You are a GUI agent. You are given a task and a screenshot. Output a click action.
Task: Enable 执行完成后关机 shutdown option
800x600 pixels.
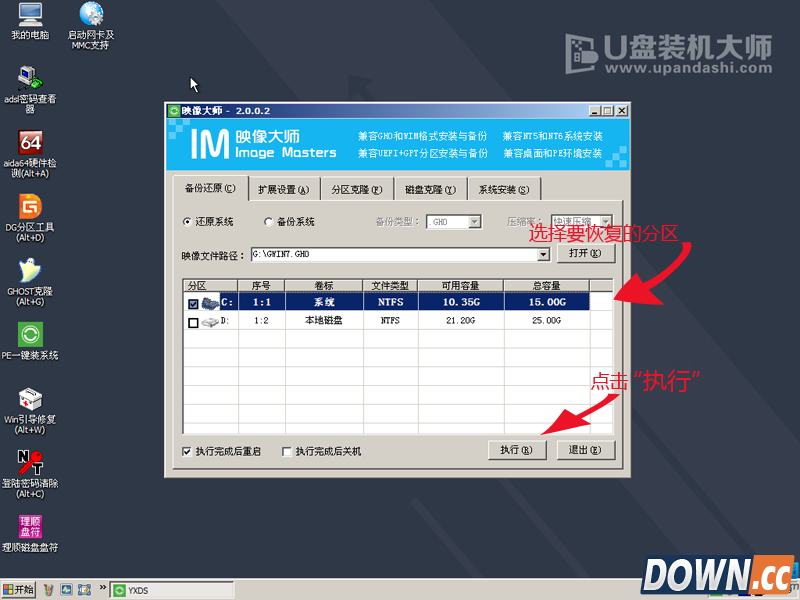point(288,450)
